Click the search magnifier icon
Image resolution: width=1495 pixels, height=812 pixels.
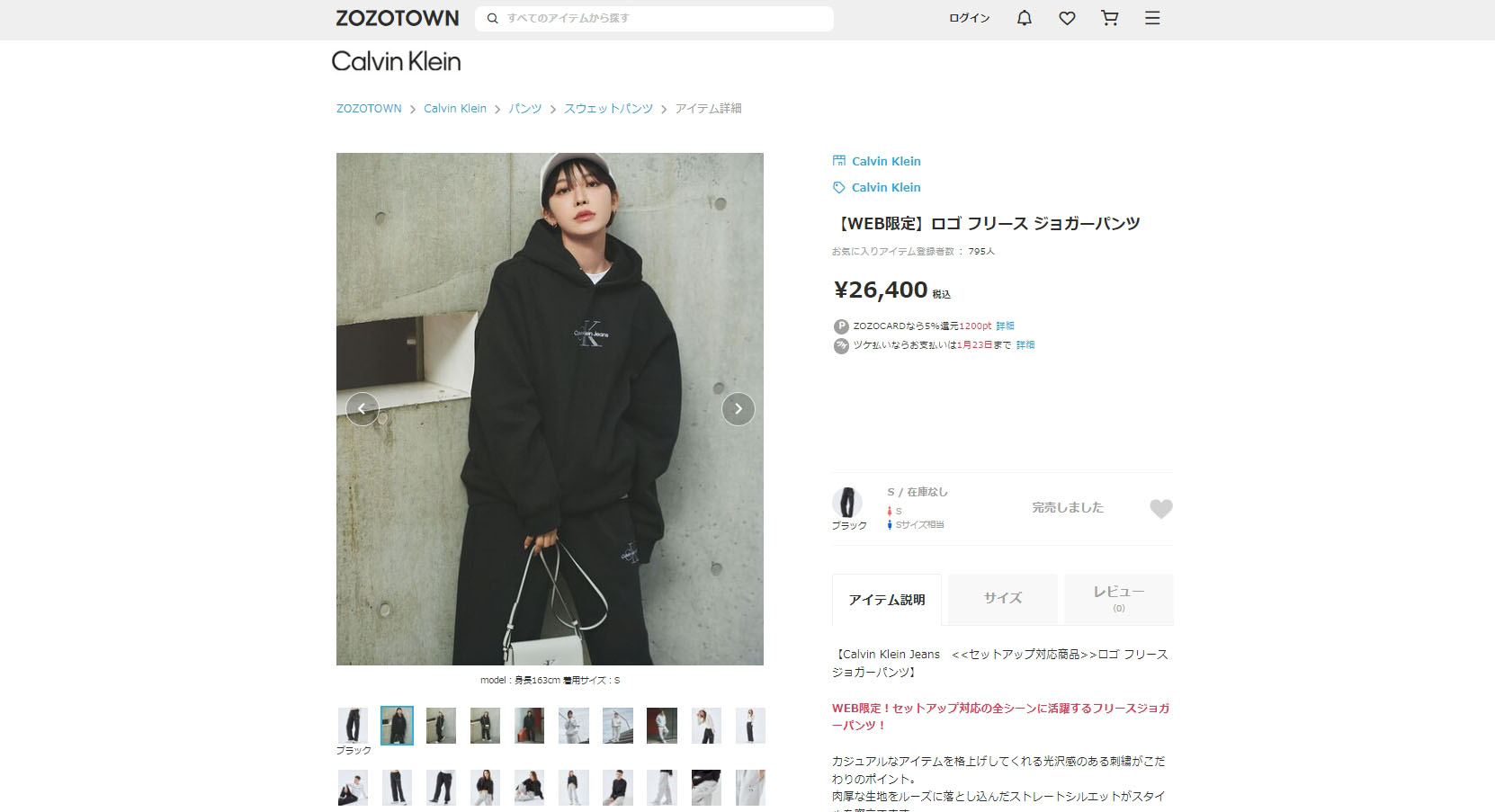(x=492, y=18)
